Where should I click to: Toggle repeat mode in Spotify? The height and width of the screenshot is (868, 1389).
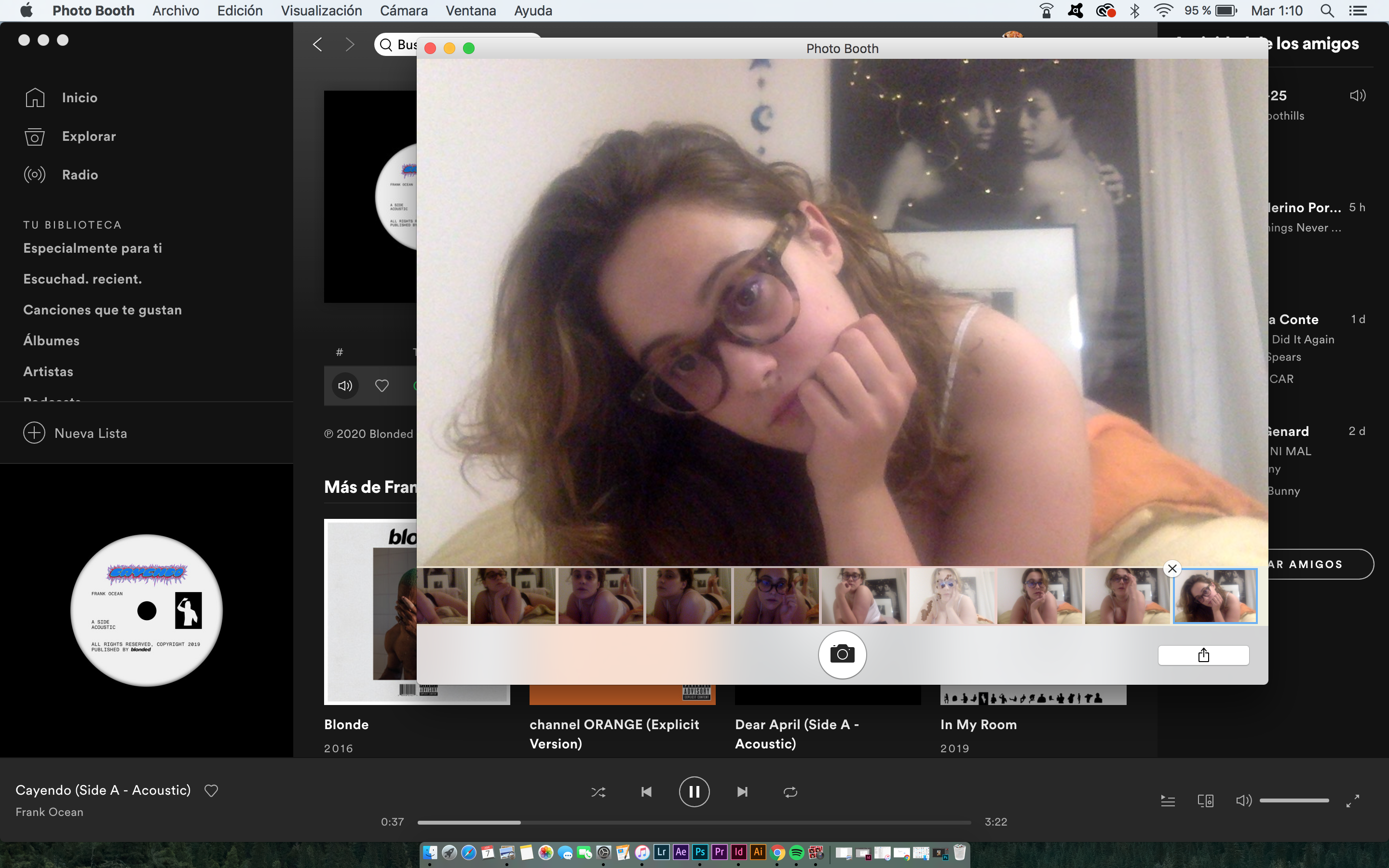click(x=790, y=792)
